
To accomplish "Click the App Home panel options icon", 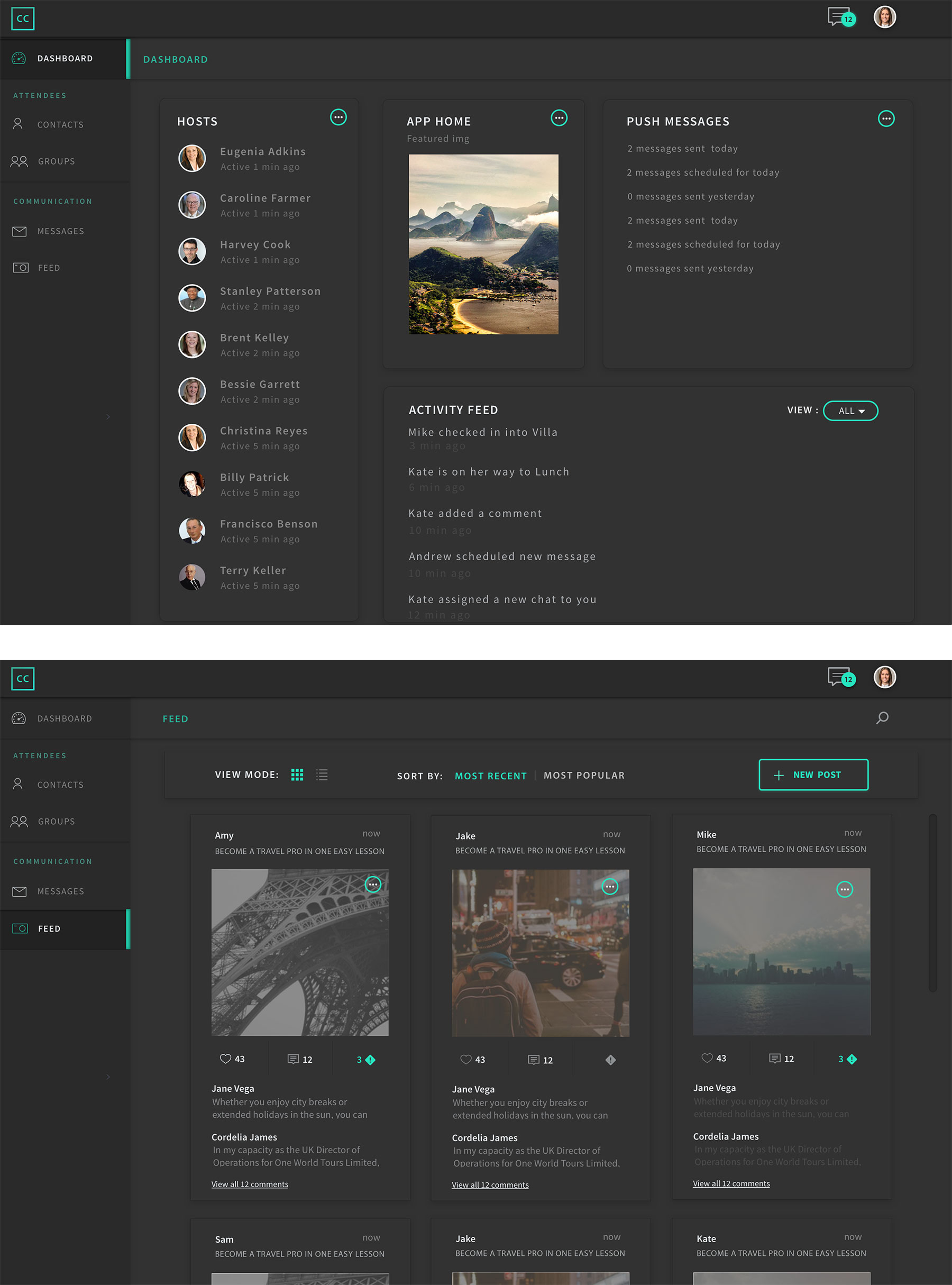I will tap(559, 118).
